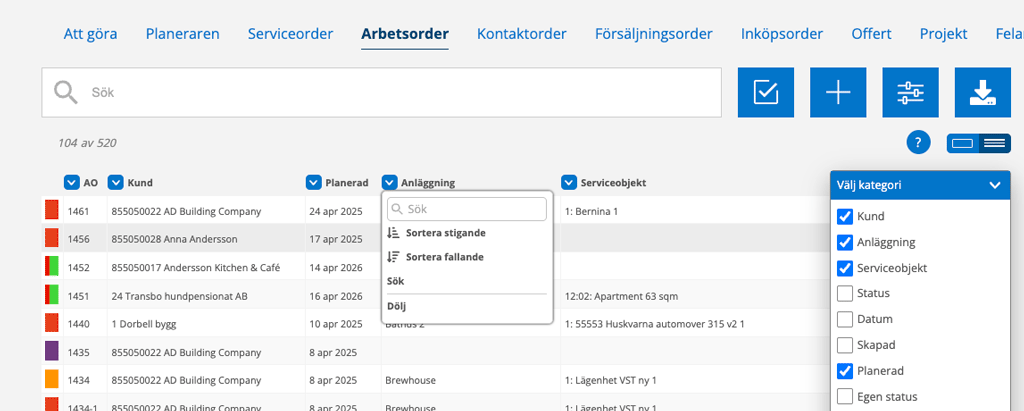Click Dölj to hide the Anläggning column
1024x411 pixels.
[396, 306]
